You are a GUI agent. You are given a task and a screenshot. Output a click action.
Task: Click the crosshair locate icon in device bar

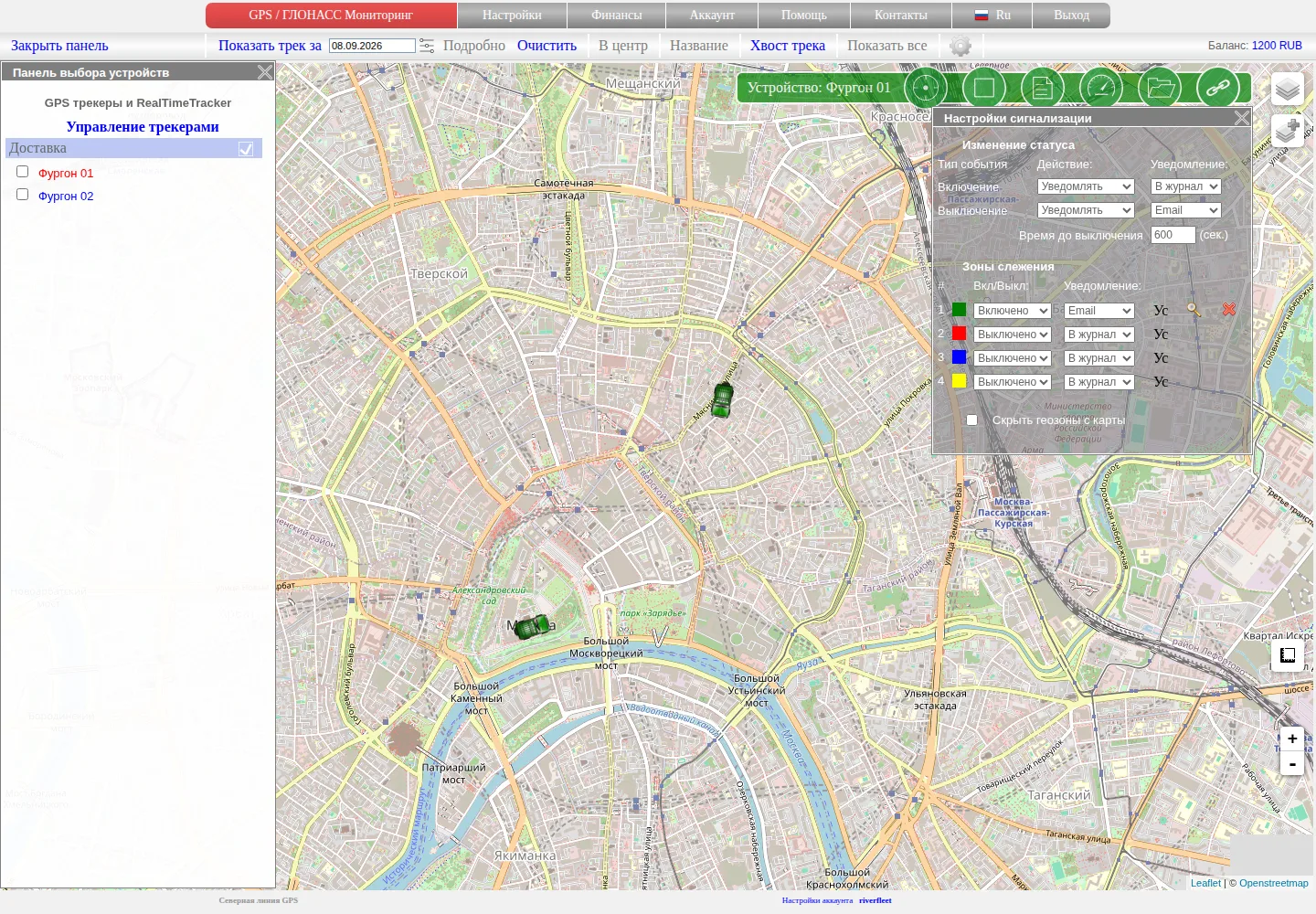tap(925, 88)
